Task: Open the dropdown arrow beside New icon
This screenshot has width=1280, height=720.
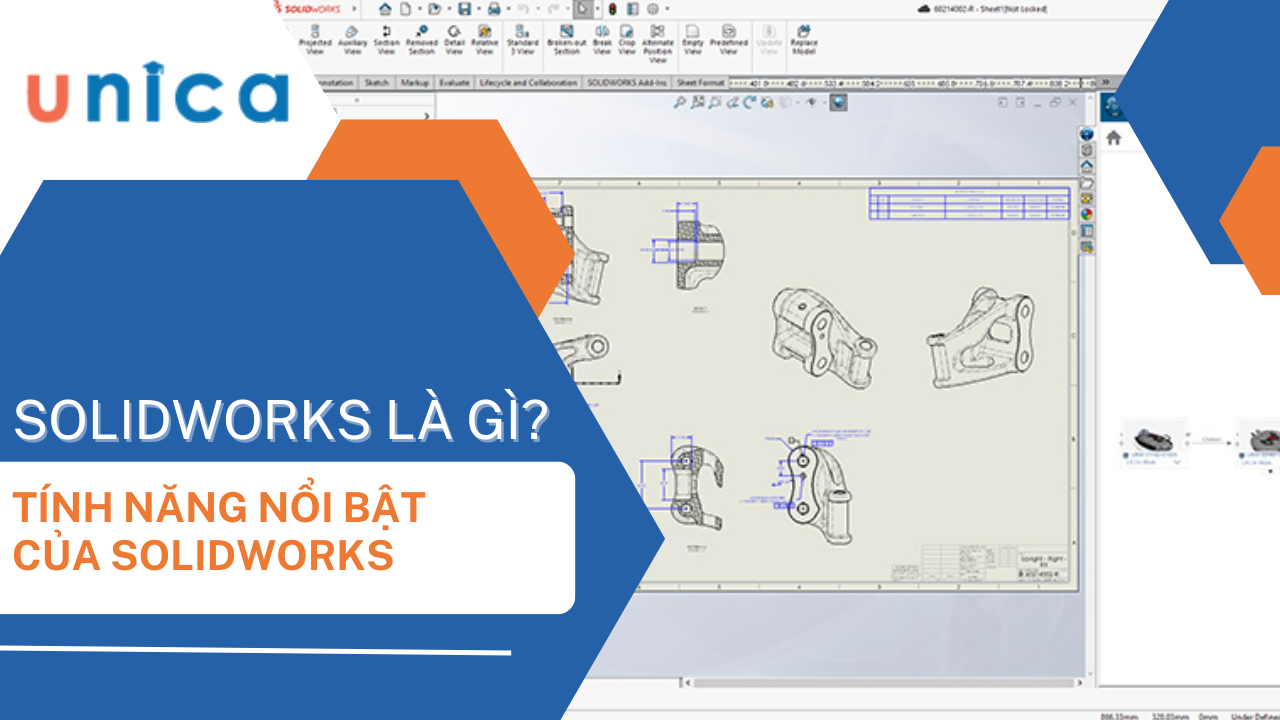Action: coord(419,9)
